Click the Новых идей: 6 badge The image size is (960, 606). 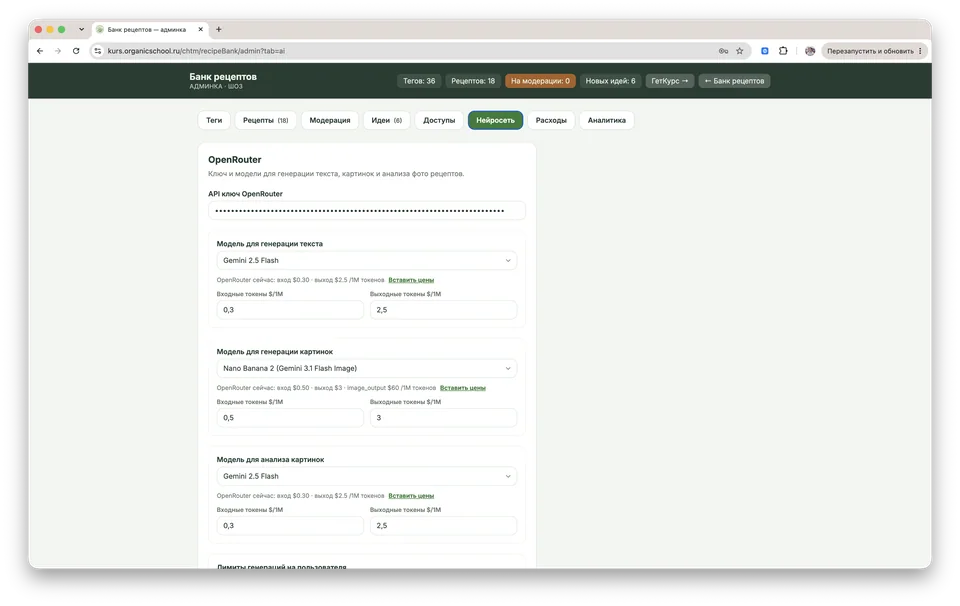(x=610, y=81)
